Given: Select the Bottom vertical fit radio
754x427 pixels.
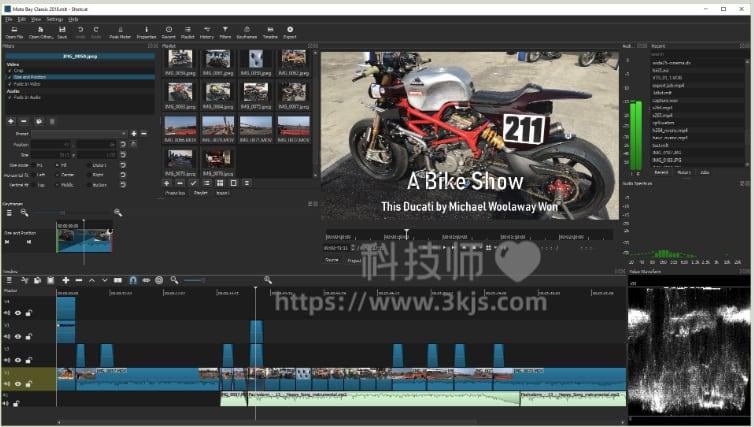Looking at the screenshot, I should click(x=88, y=185).
